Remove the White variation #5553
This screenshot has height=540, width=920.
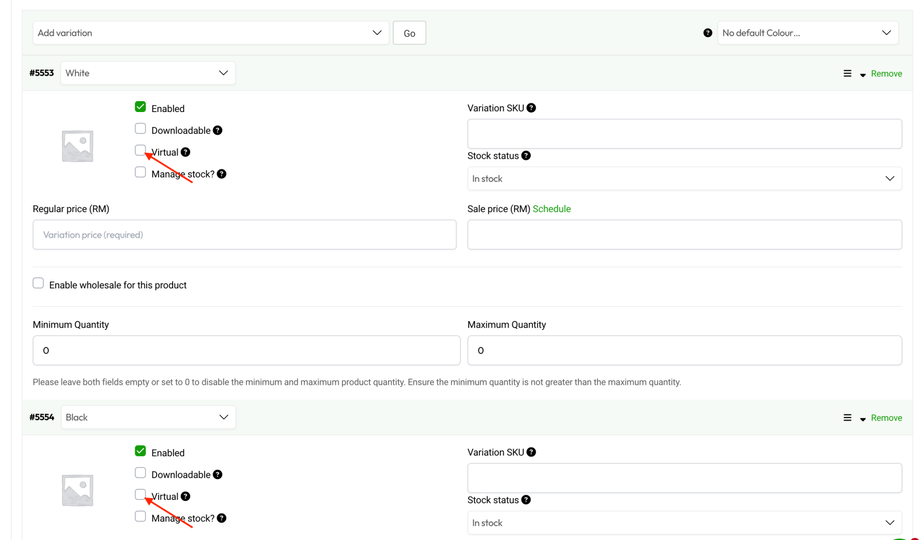[886, 74]
